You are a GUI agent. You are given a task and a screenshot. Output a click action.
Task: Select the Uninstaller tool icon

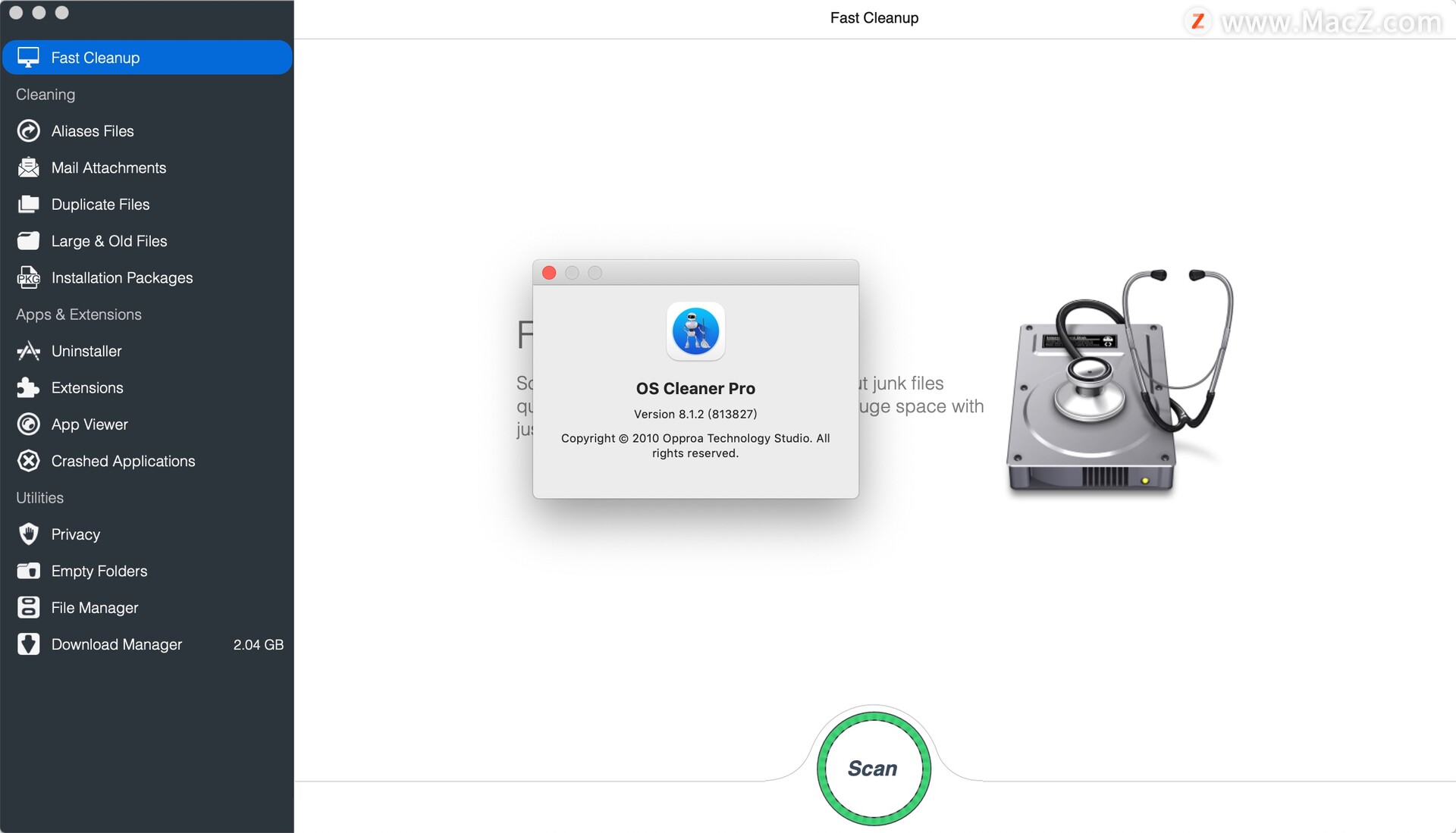pos(27,350)
